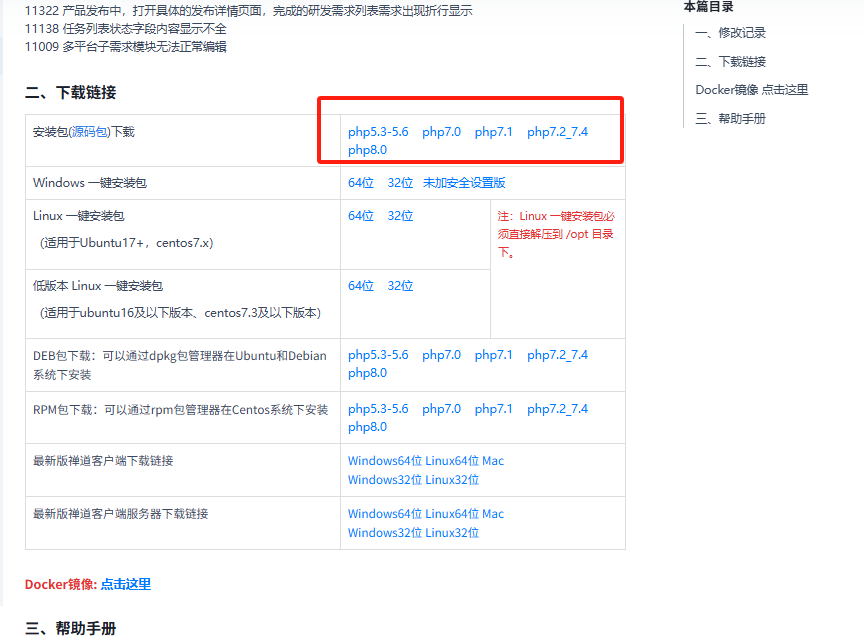
Task: Get the Windows 一键安装包 32位 download
Action: 400,183
